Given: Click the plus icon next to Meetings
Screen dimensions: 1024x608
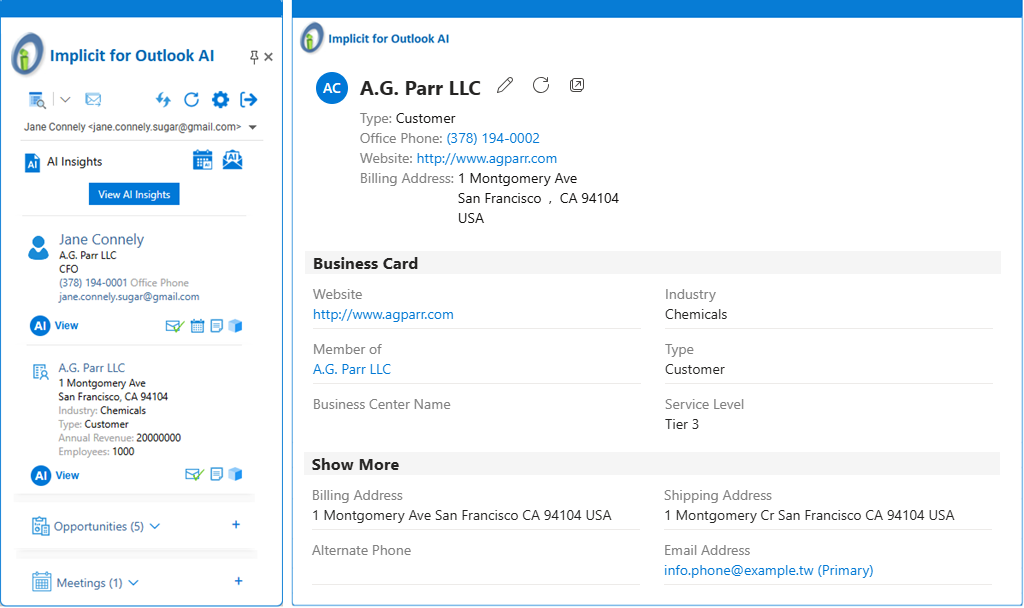Looking at the screenshot, I should pyautogui.click(x=236, y=581).
